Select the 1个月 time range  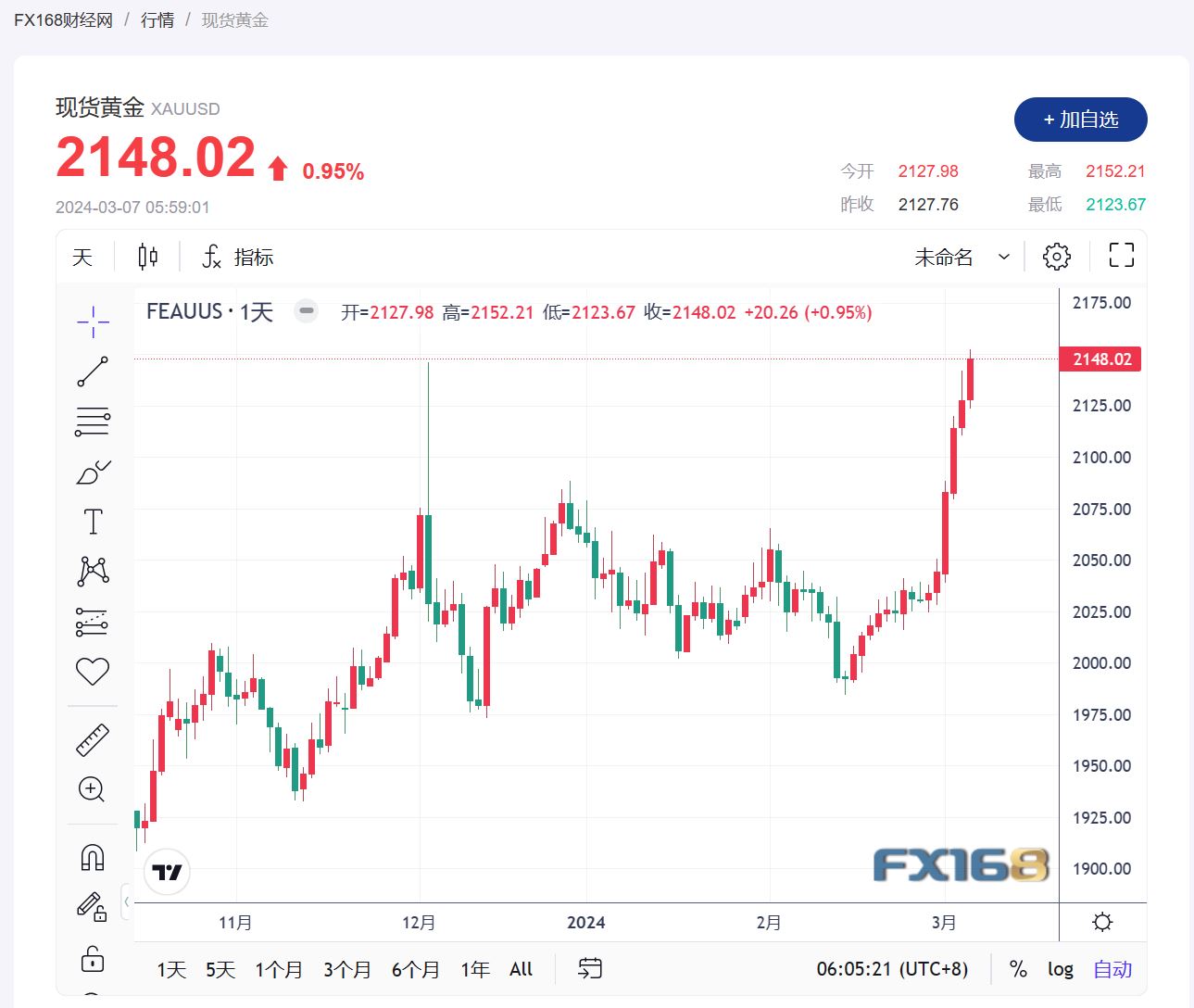[x=279, y=969]
